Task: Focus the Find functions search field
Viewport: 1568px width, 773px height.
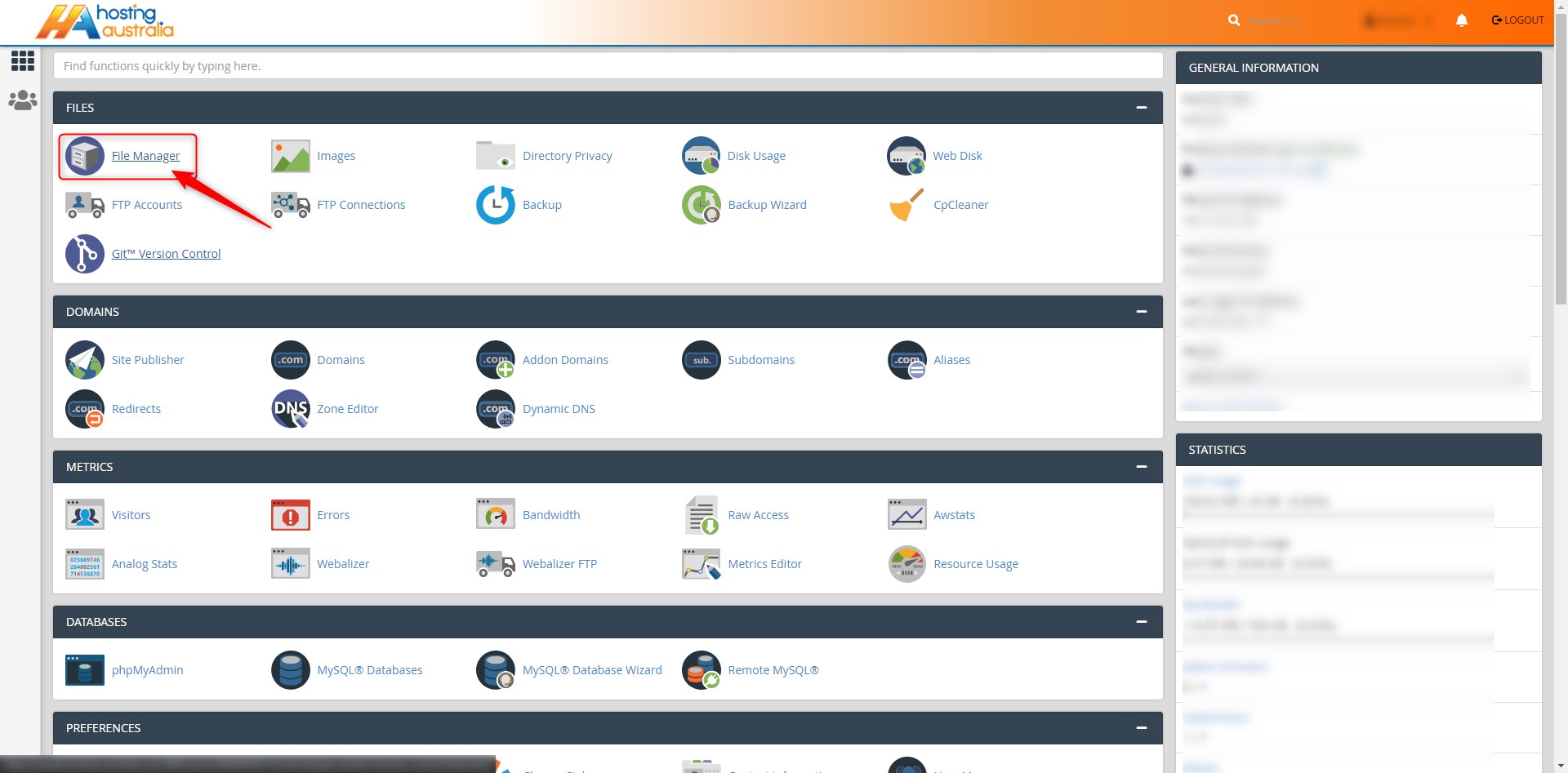Action: (608, 66)
